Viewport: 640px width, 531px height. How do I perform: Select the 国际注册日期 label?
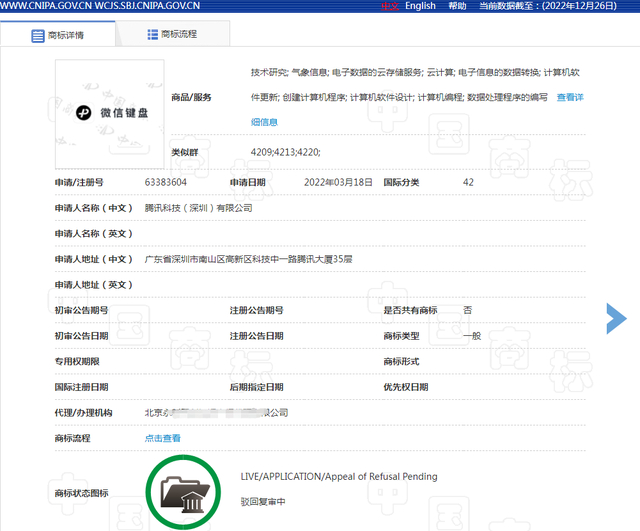[x=81, y=387]
